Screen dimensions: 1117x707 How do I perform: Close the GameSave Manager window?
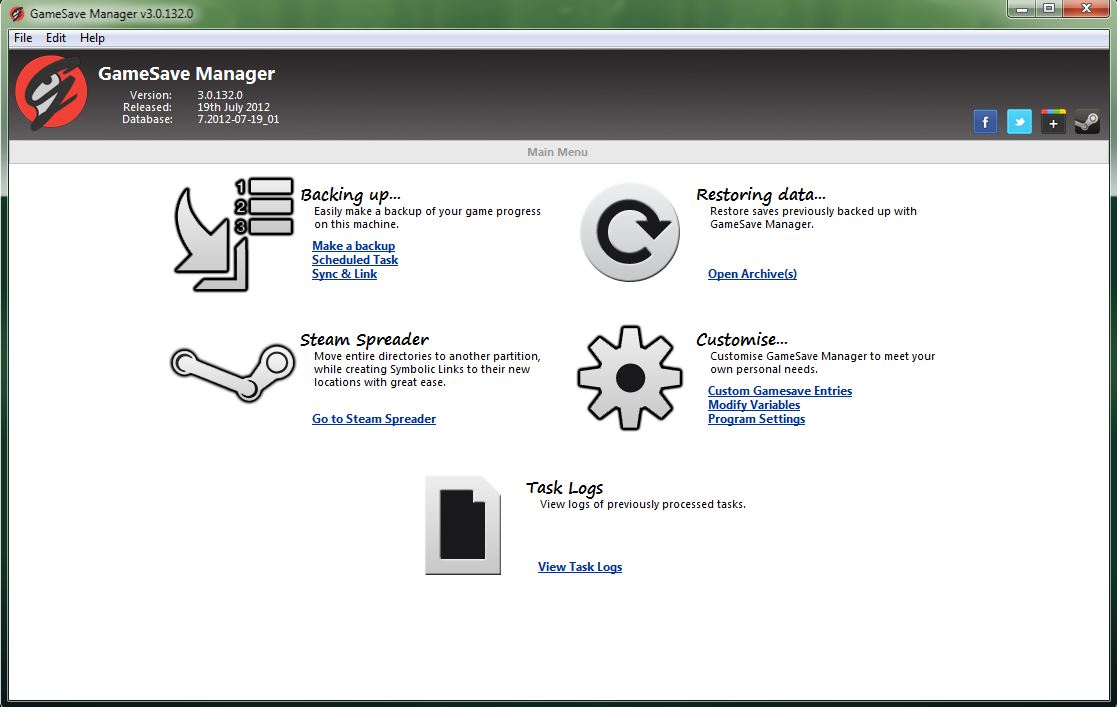coord(1086,9)
